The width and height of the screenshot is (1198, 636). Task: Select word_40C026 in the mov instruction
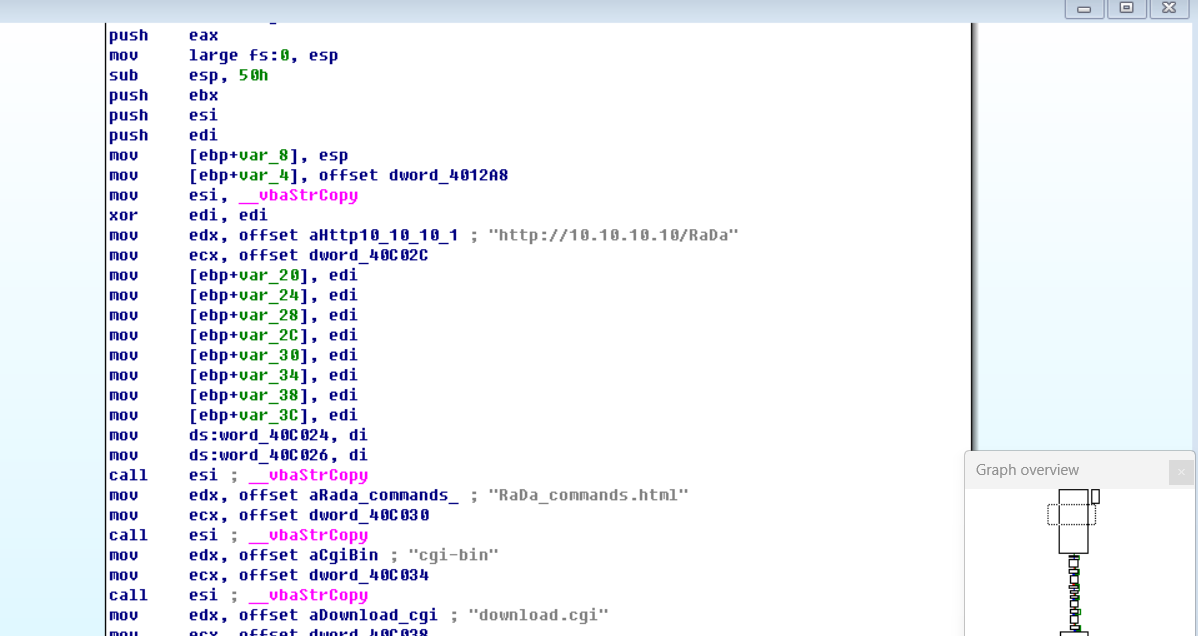(274, 455)
